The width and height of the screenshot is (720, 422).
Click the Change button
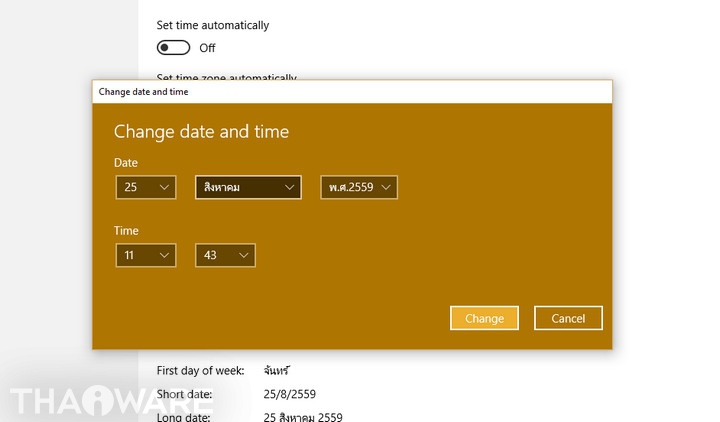tap(484, 318)
